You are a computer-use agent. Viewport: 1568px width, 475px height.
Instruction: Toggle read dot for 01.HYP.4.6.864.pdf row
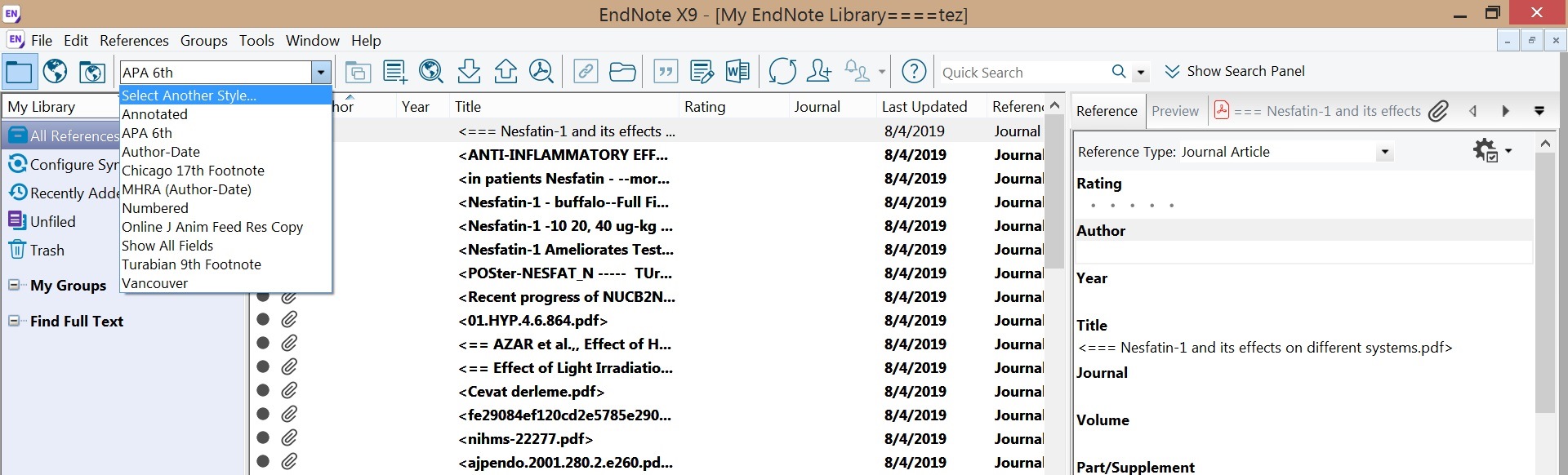(263, 319)
